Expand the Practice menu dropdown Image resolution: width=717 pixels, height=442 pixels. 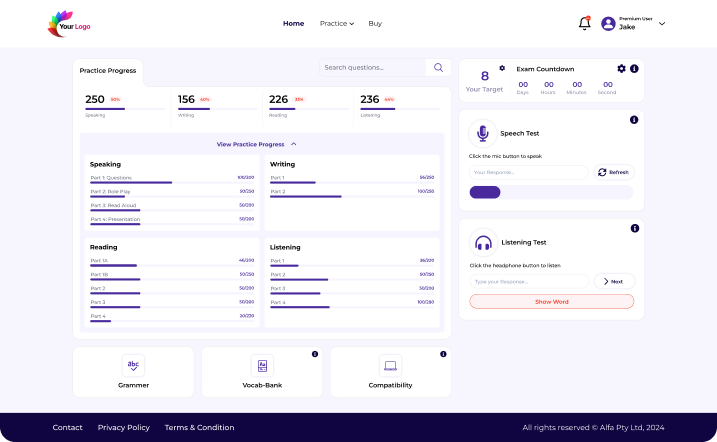tap(337, 23)
